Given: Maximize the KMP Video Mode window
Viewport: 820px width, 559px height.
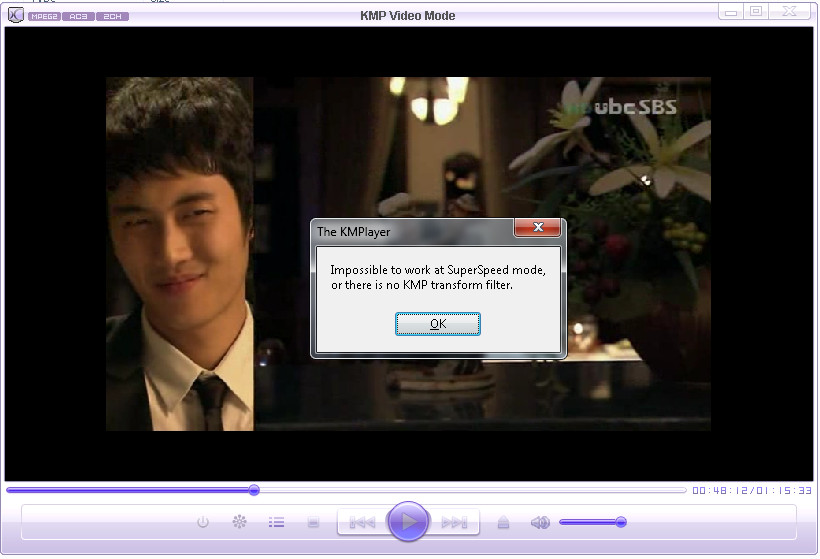Looking at the screenshot, I should point(756,12).
